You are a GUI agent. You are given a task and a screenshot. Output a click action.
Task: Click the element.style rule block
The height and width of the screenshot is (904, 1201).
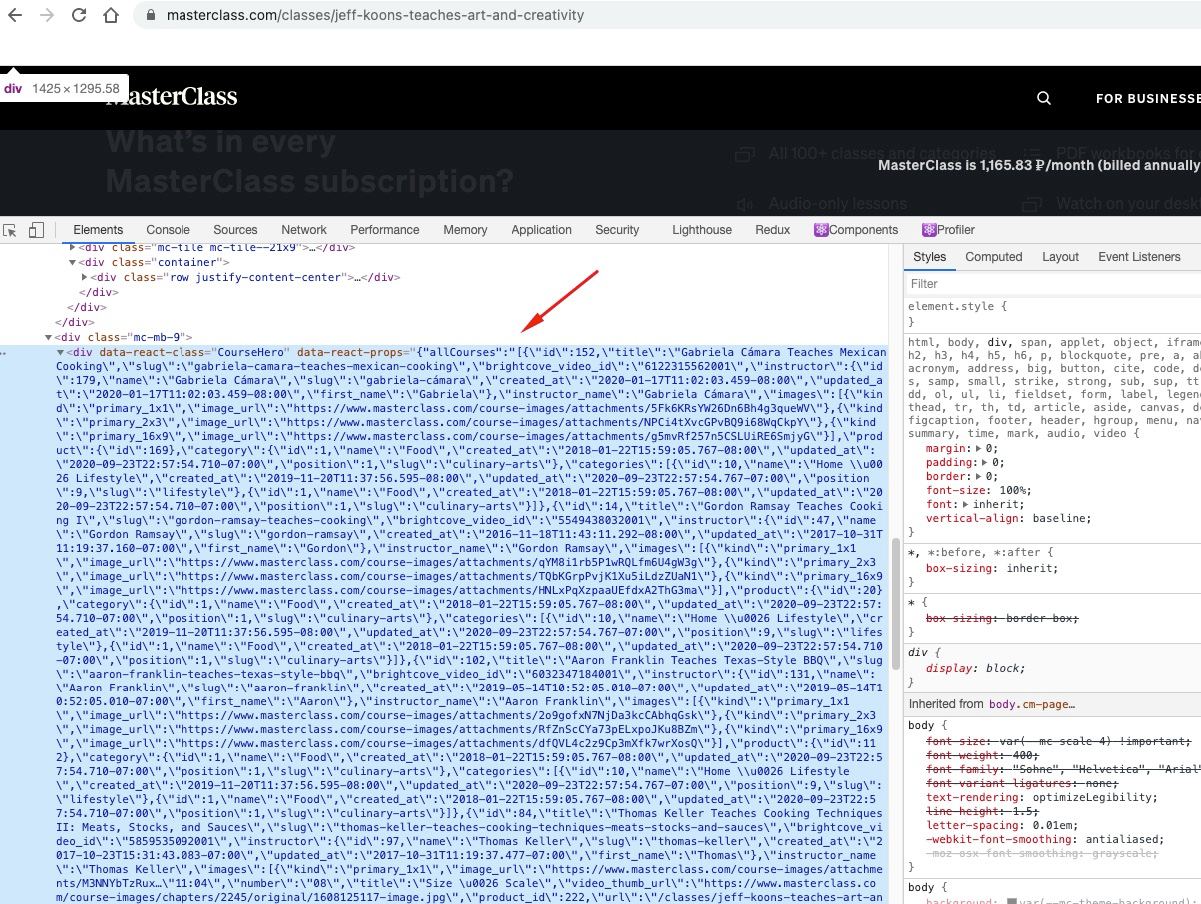click(1054, 314)
